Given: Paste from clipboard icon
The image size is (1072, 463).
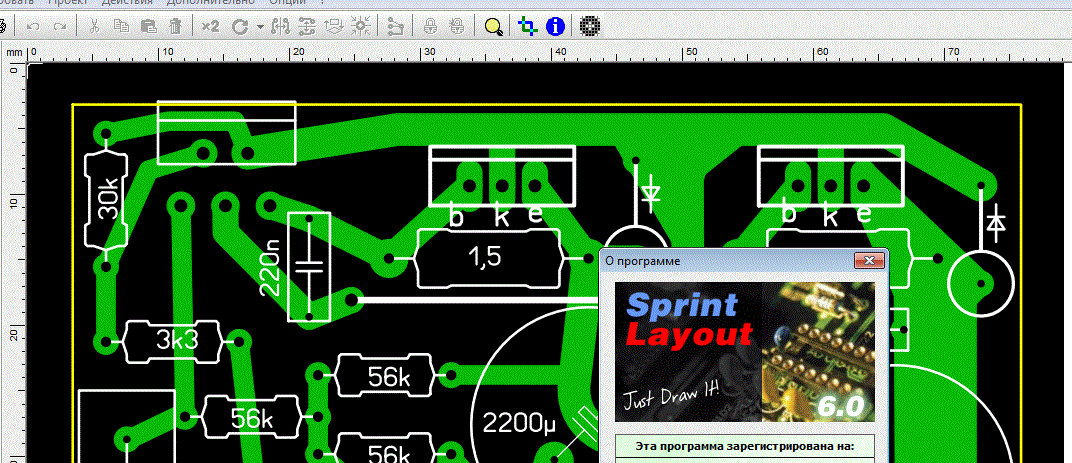Looking at the screenshot, I should 148,27.
